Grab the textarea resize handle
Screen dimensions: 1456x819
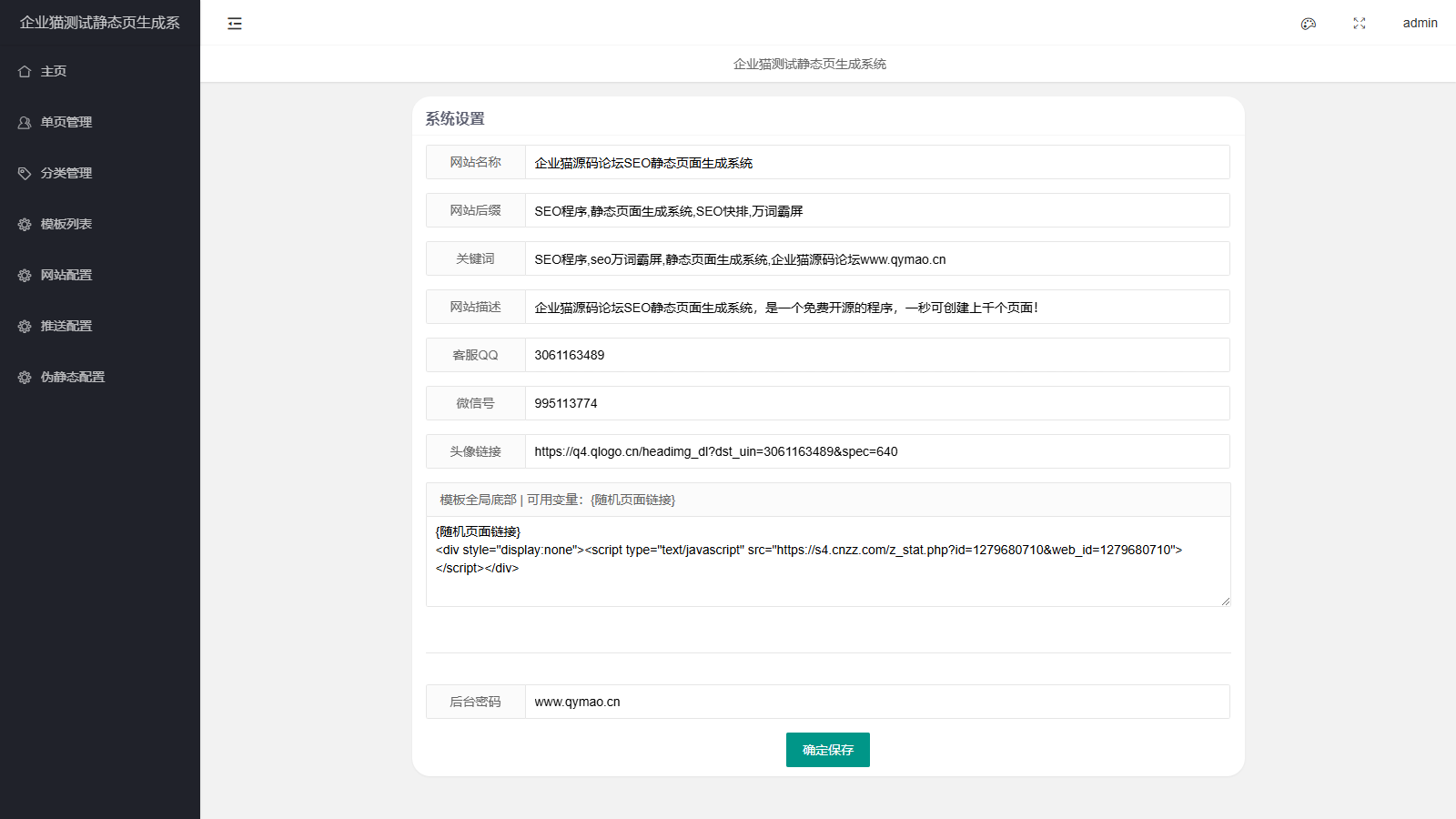click(x=1225, y=601)
